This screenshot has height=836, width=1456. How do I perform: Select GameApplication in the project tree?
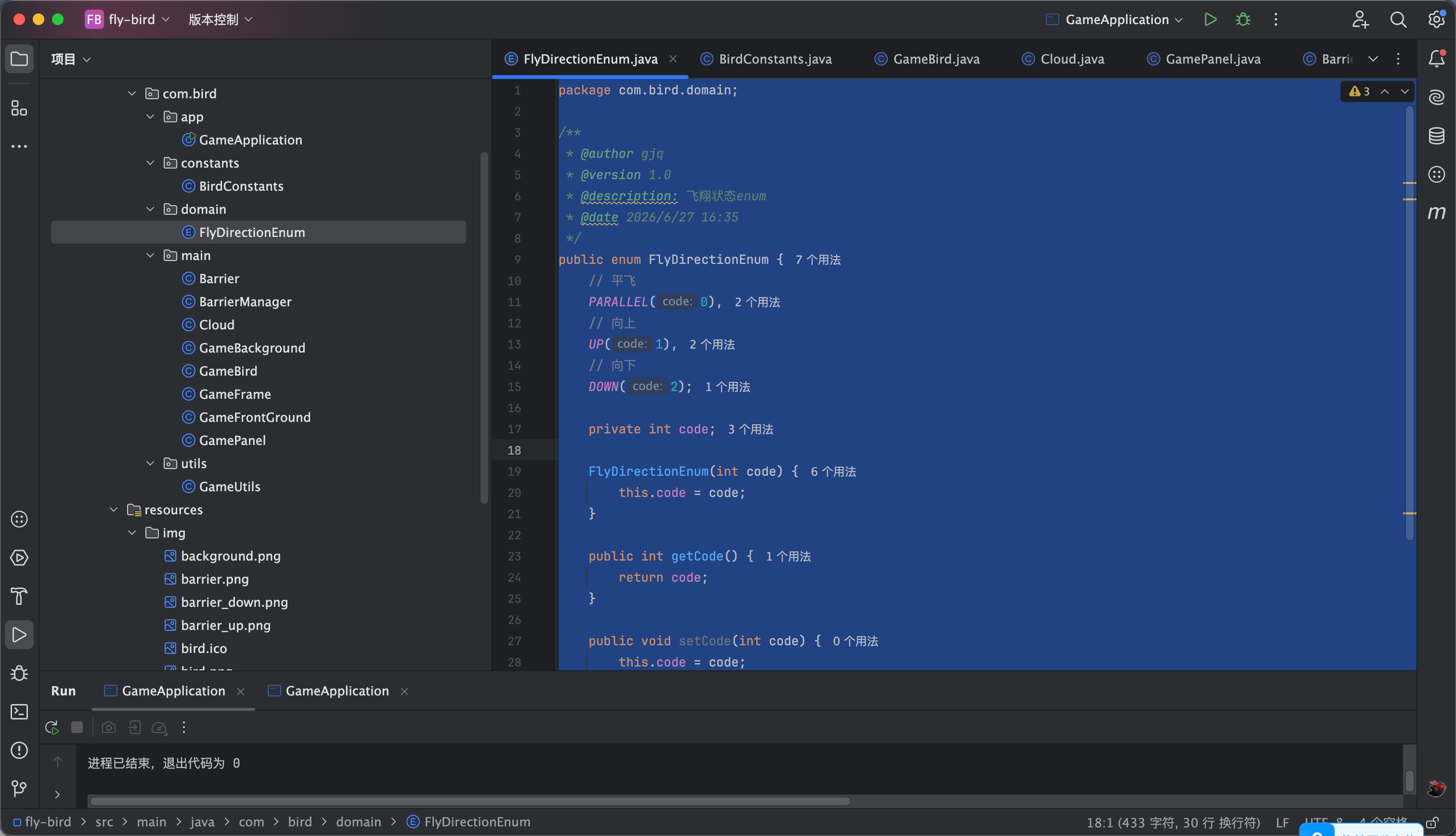[250, 140]
